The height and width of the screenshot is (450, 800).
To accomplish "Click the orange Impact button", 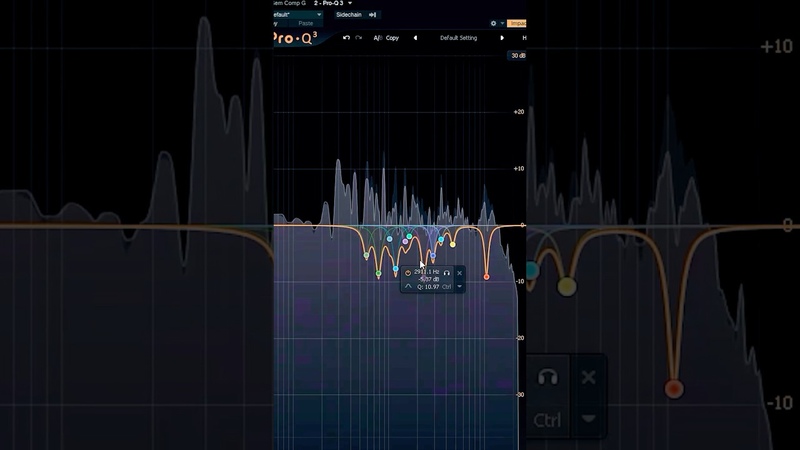I will (x=517, y=23).
